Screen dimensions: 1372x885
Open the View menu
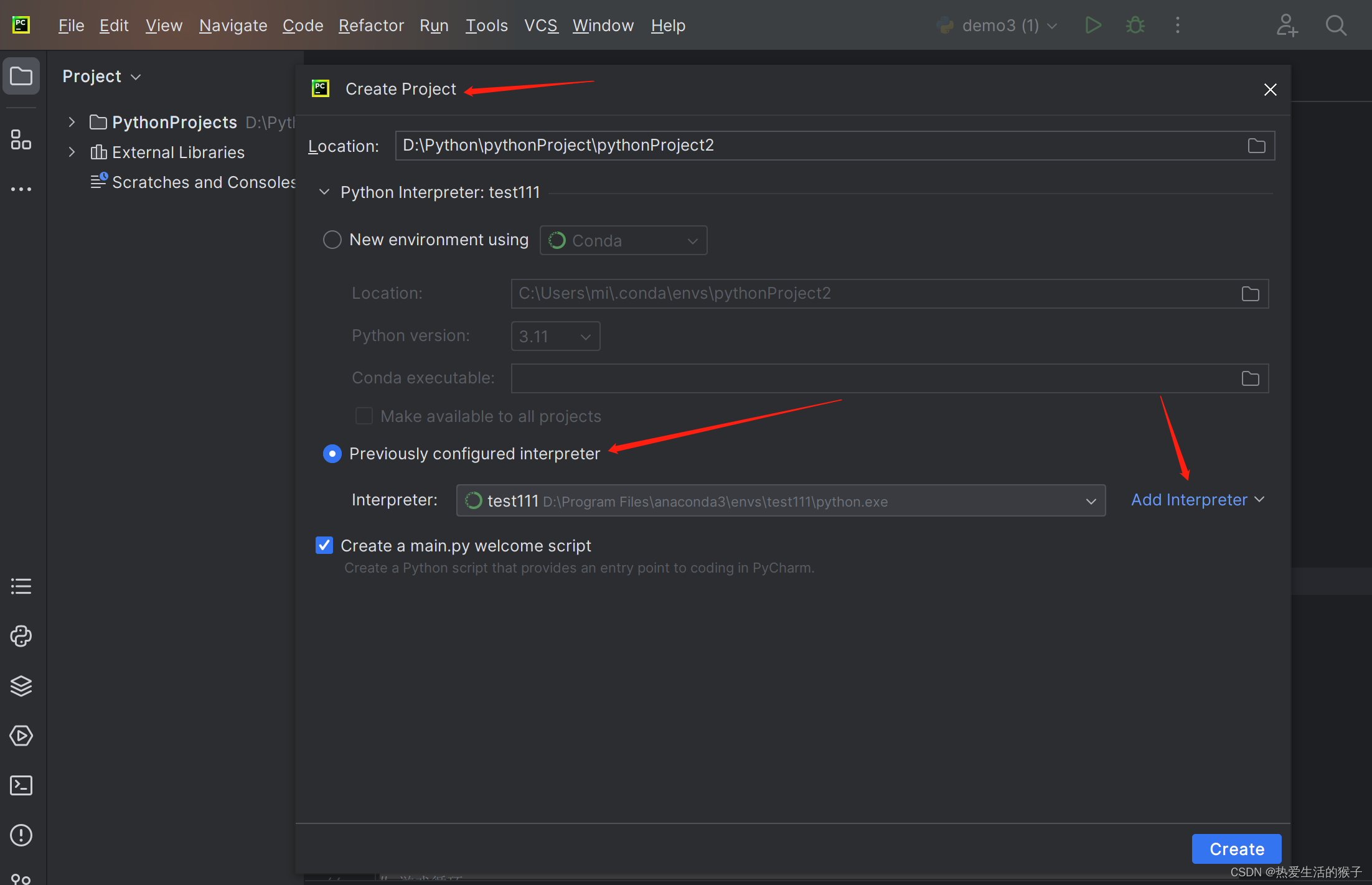(x=164, y=26)
